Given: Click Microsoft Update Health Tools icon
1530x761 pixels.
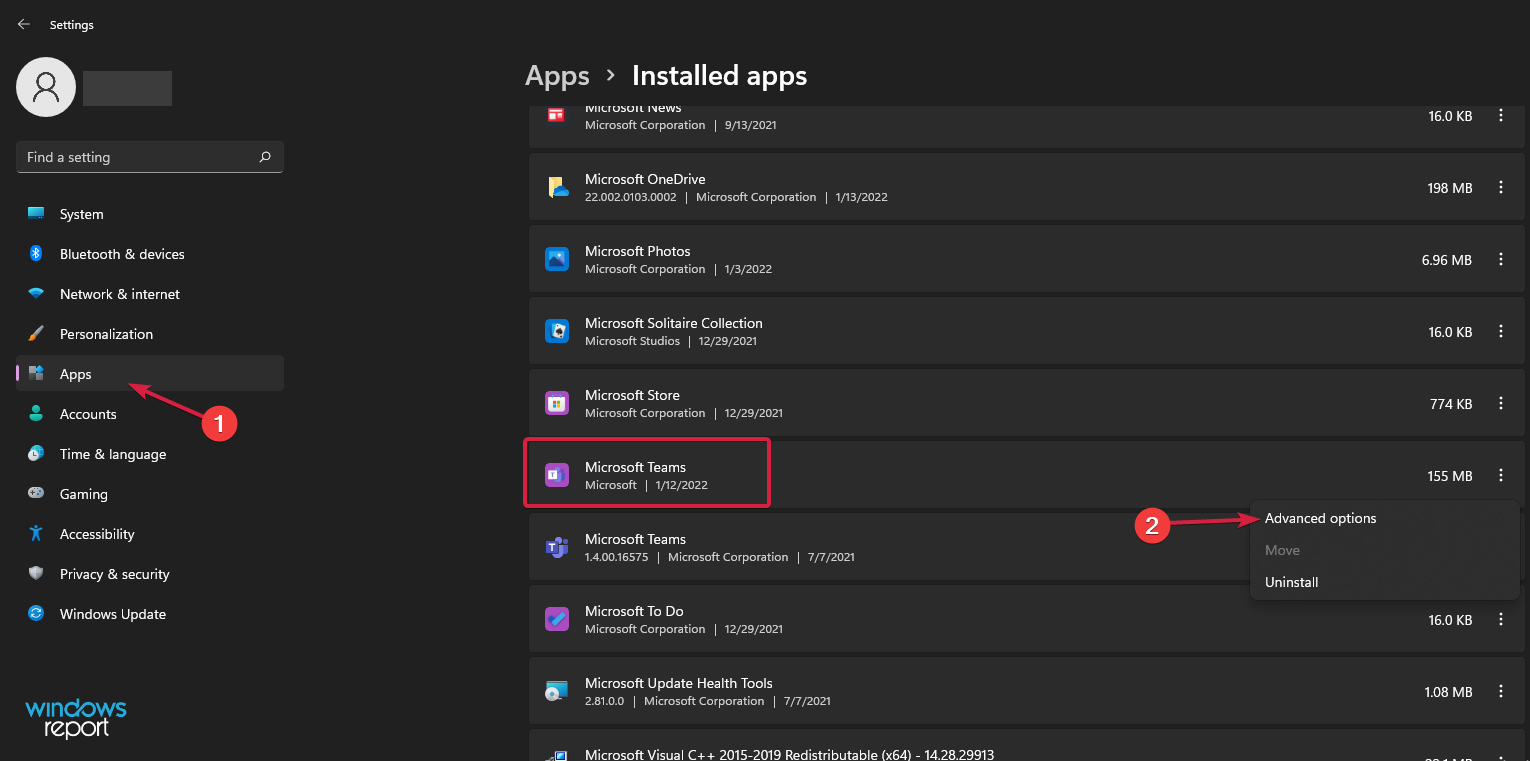Looking at the screenshot, I should pos(557,692).
